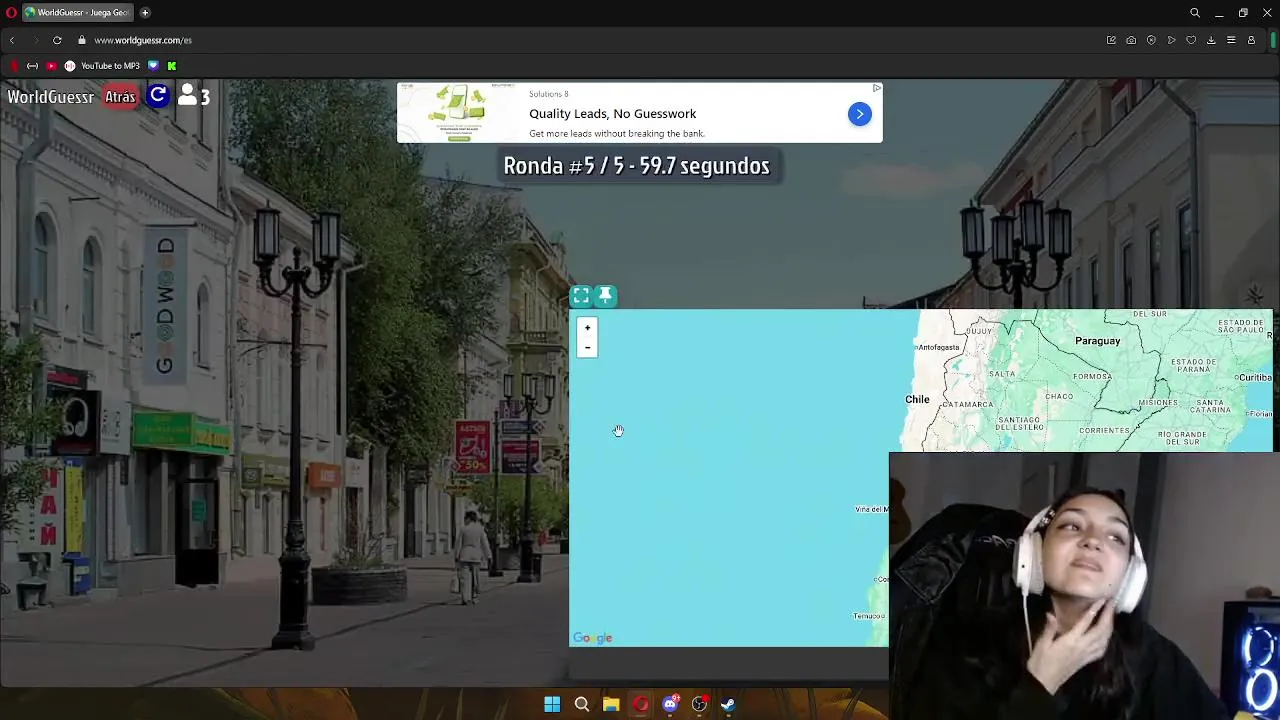Screen dimensions: 1280x720
Task: Open OBS Studio from the taskbar
Action: click(x=699, y=705)
